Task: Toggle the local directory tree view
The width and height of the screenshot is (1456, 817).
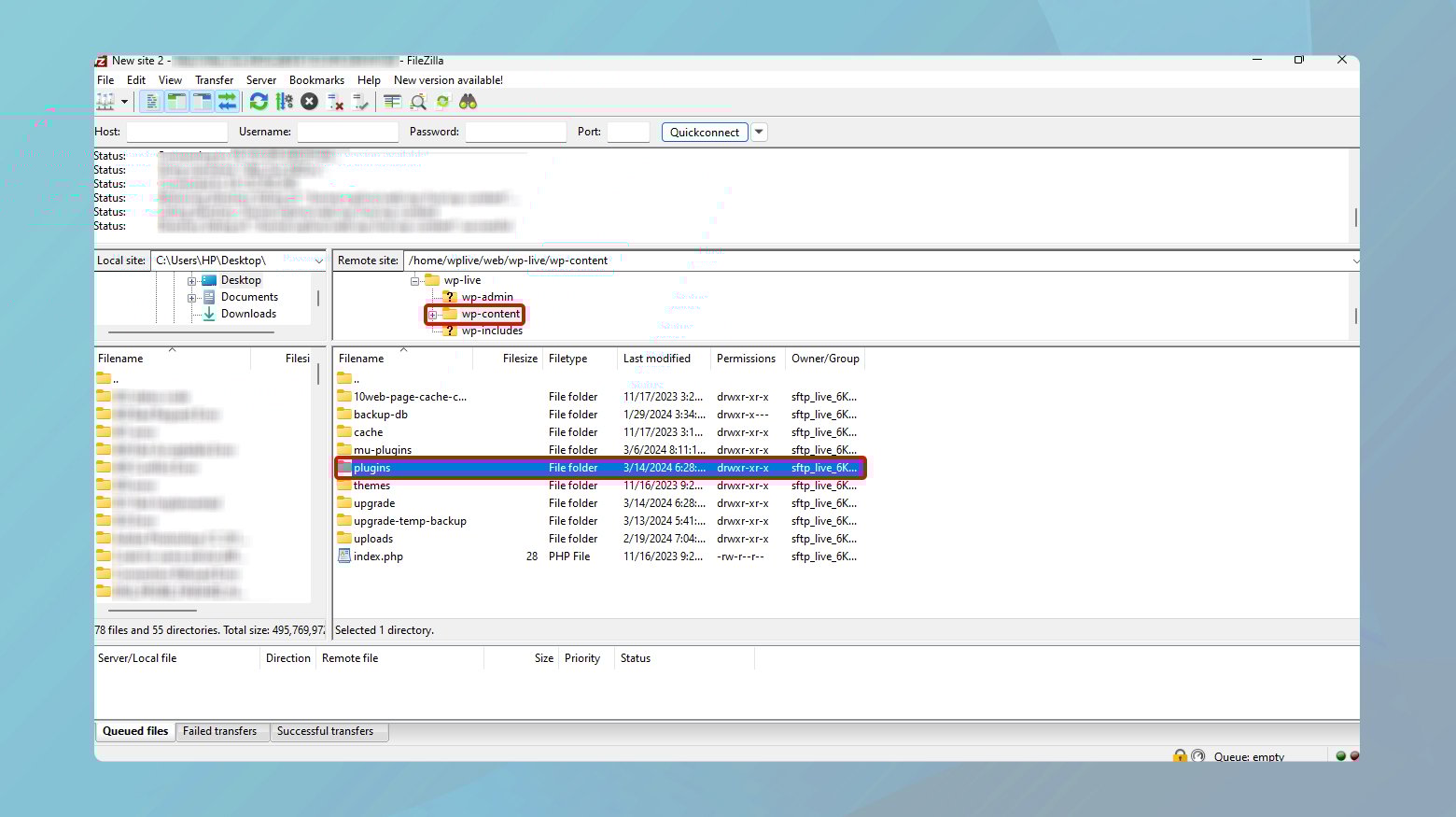Action: (176, 102)
